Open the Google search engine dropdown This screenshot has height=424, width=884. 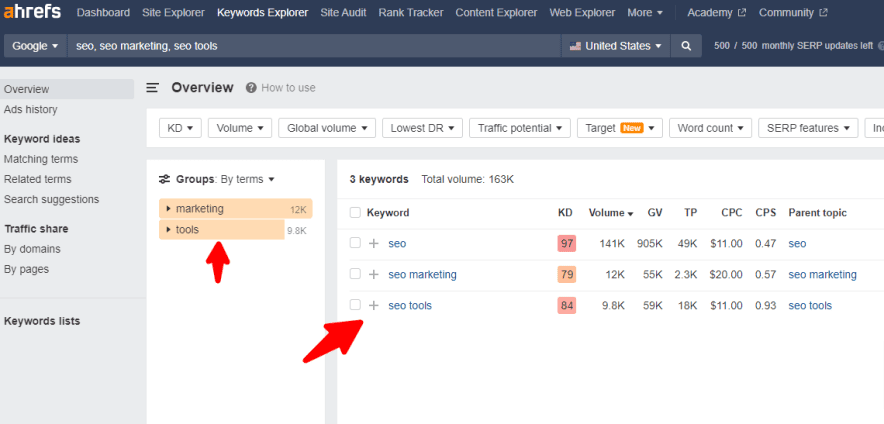tap(35, 46)
